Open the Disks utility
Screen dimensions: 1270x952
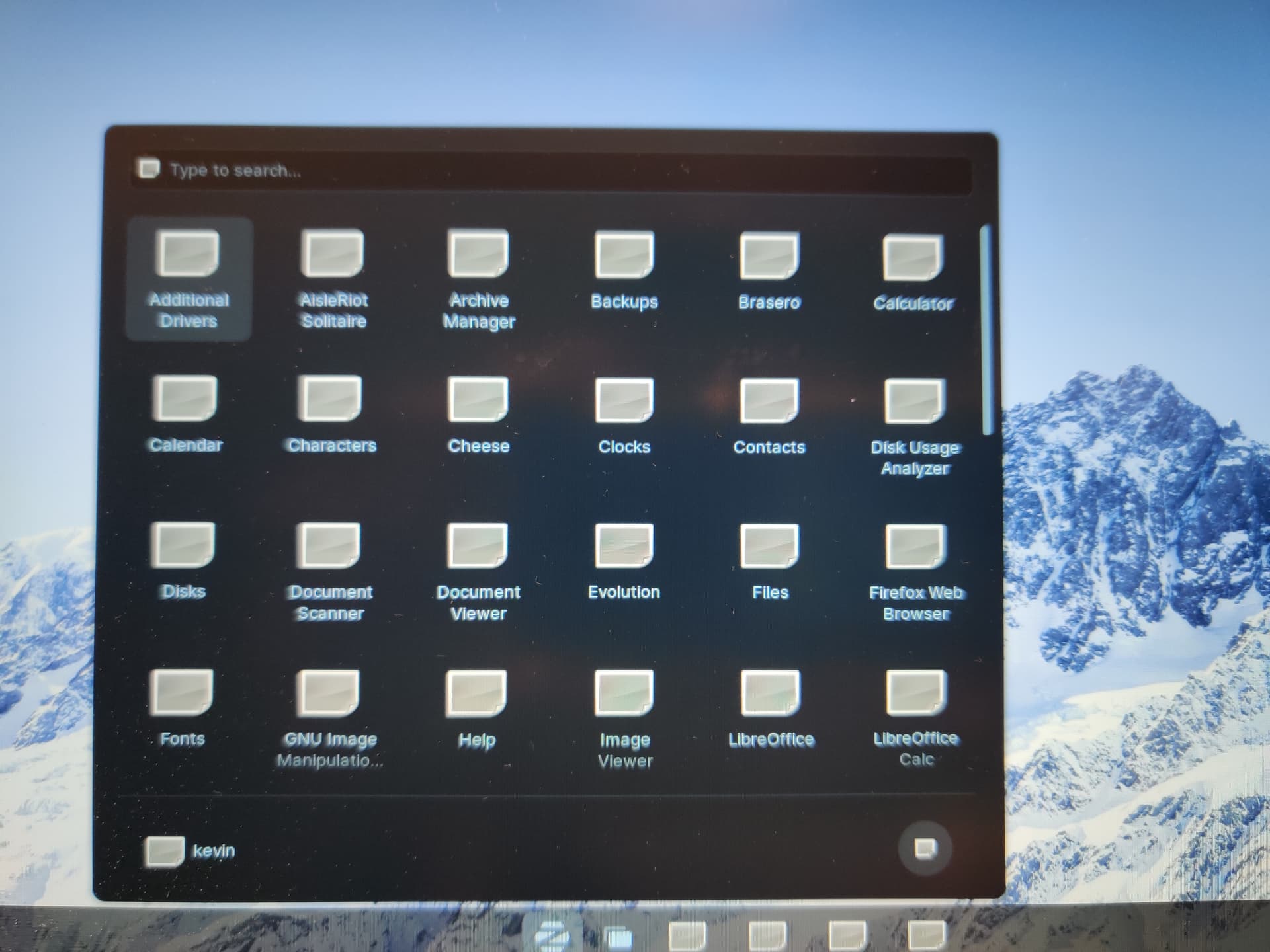tap(183, 561)
